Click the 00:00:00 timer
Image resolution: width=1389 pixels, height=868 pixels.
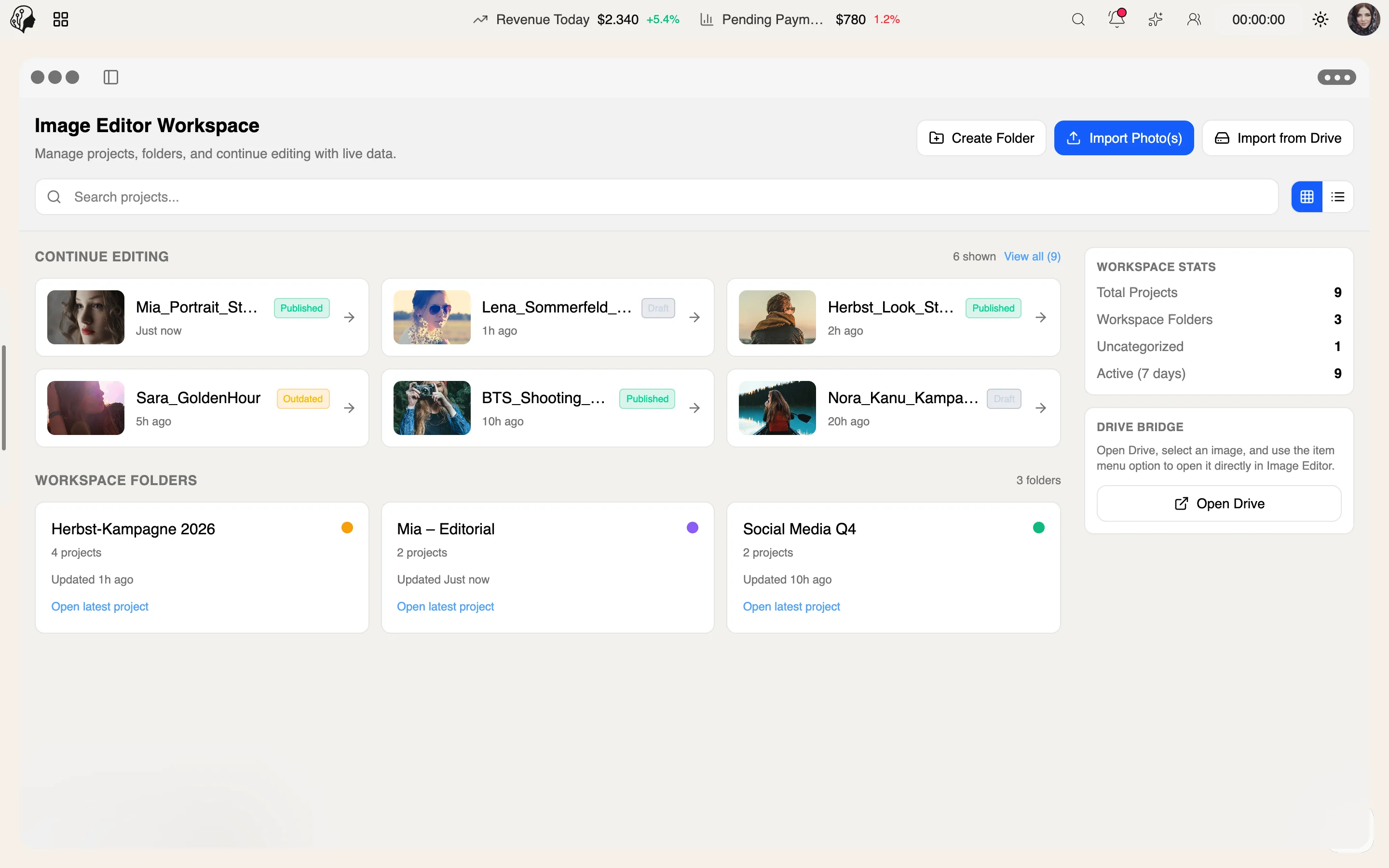[1258, 19]
